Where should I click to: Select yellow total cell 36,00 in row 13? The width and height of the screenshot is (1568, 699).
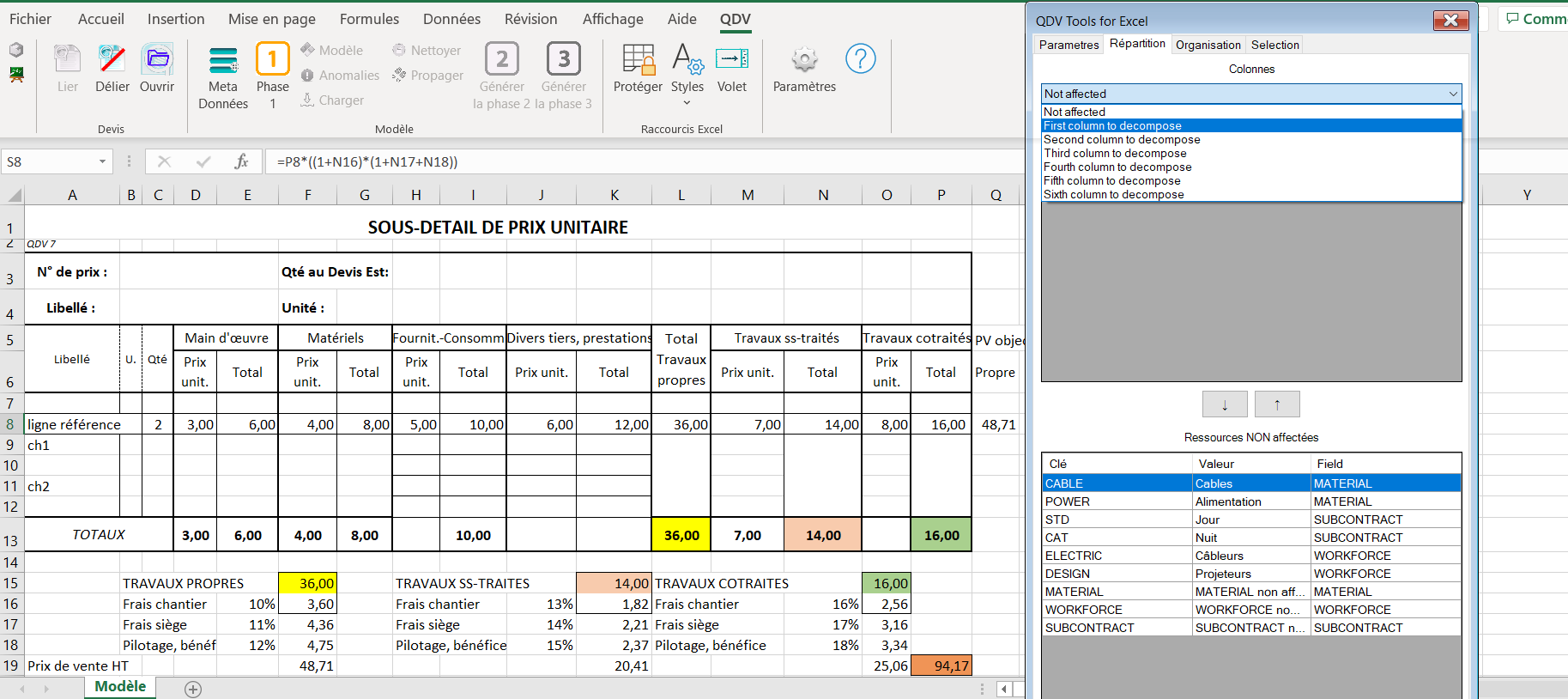click(x=681, y=535)
